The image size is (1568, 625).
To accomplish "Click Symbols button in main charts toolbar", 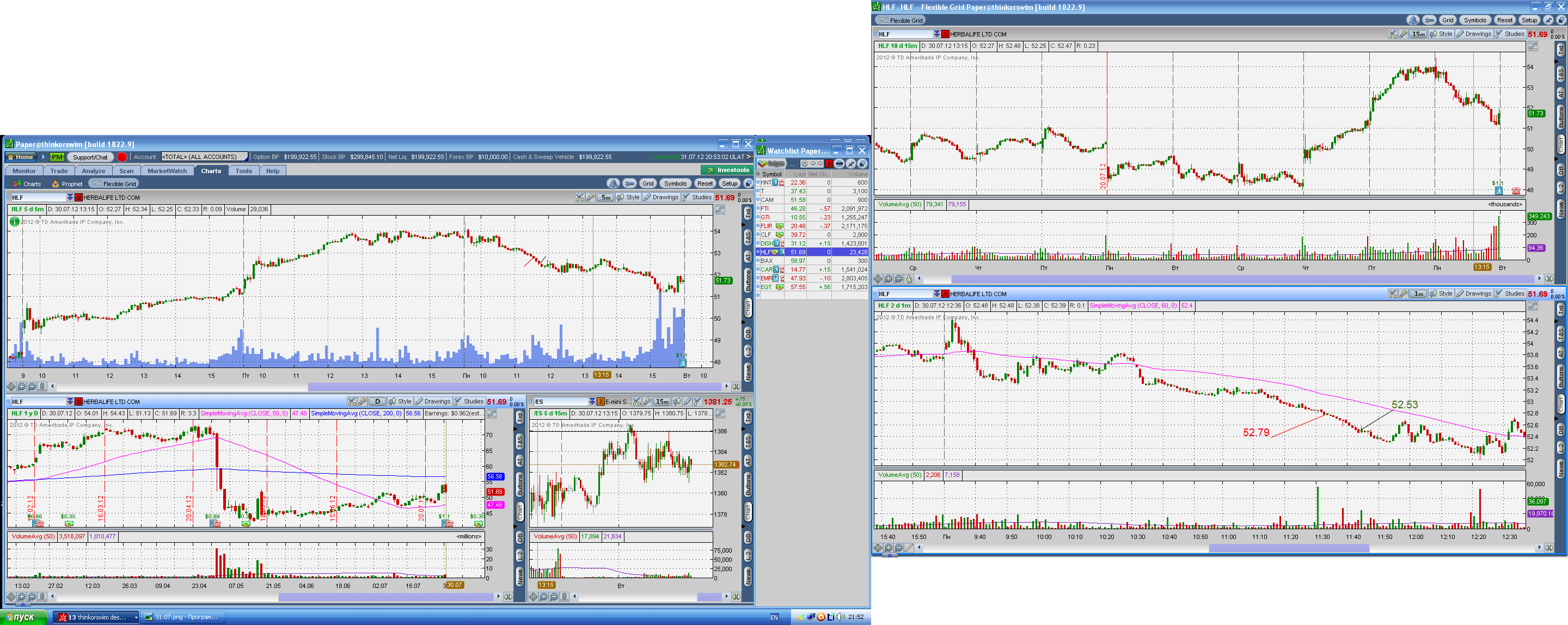I will click(x=675, y=184).
